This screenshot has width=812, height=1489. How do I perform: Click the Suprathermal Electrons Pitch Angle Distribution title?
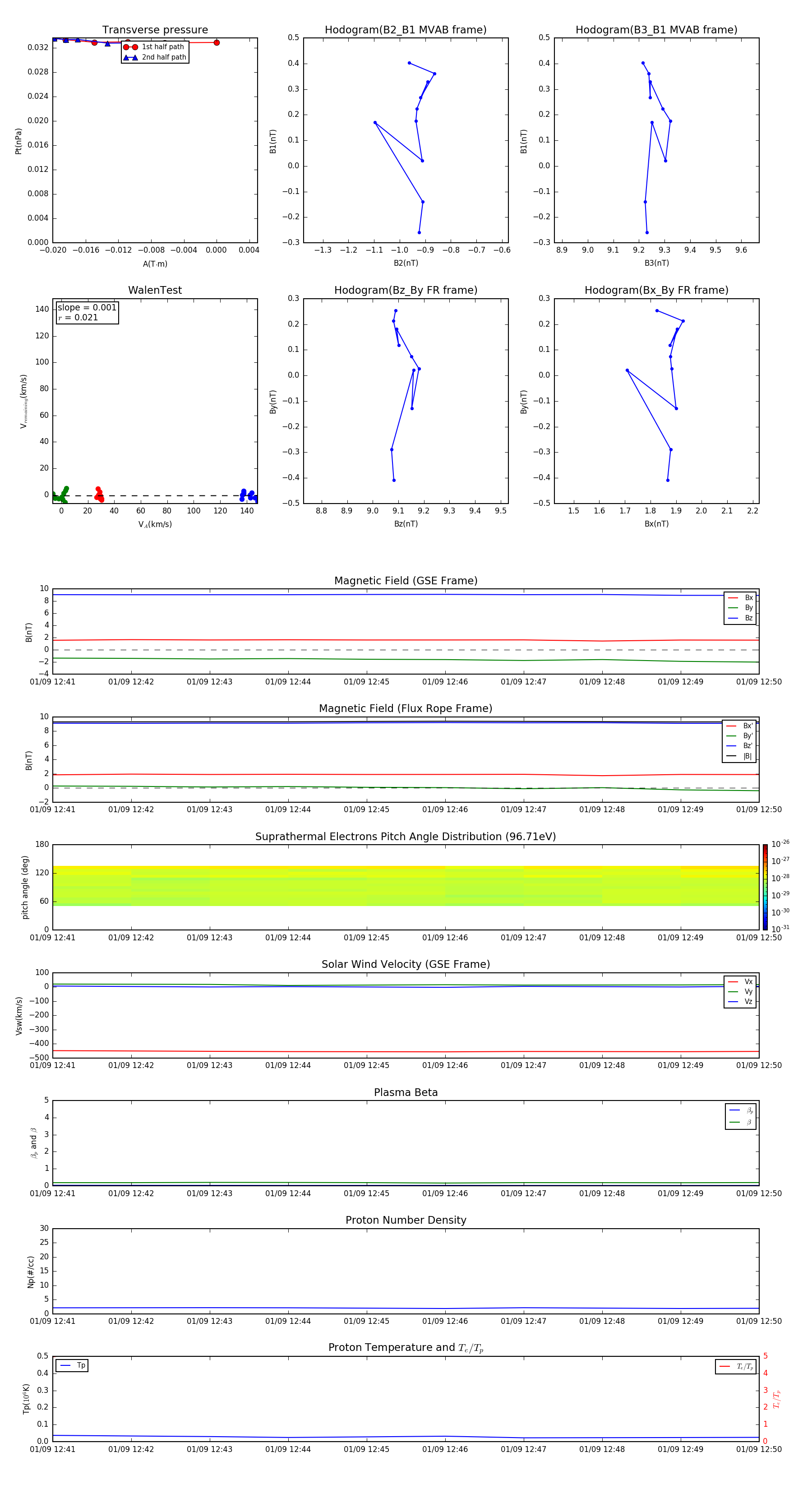tap(406, 837)
